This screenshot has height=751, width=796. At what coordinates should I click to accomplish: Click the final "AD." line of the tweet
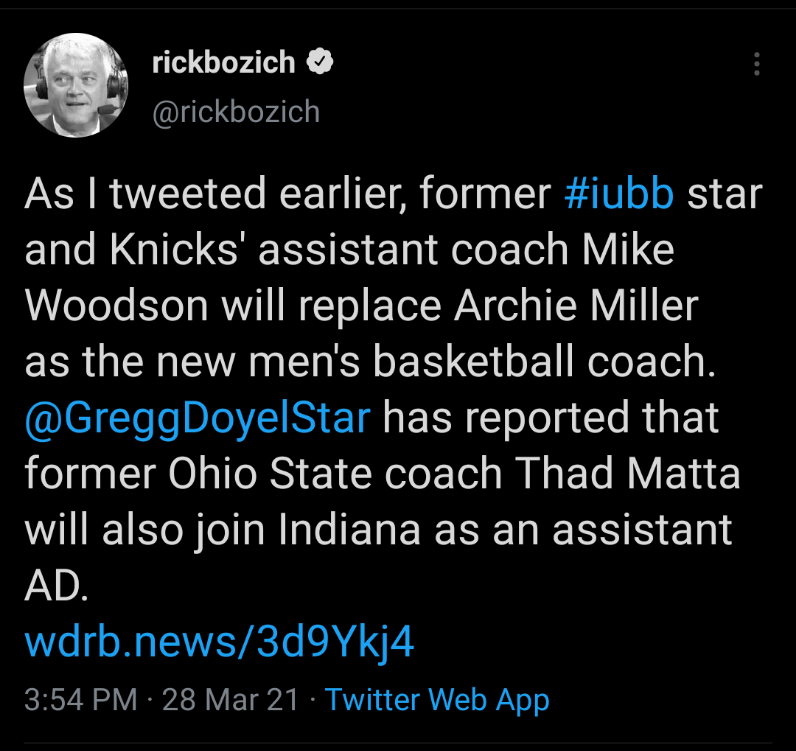pos(56,586)
